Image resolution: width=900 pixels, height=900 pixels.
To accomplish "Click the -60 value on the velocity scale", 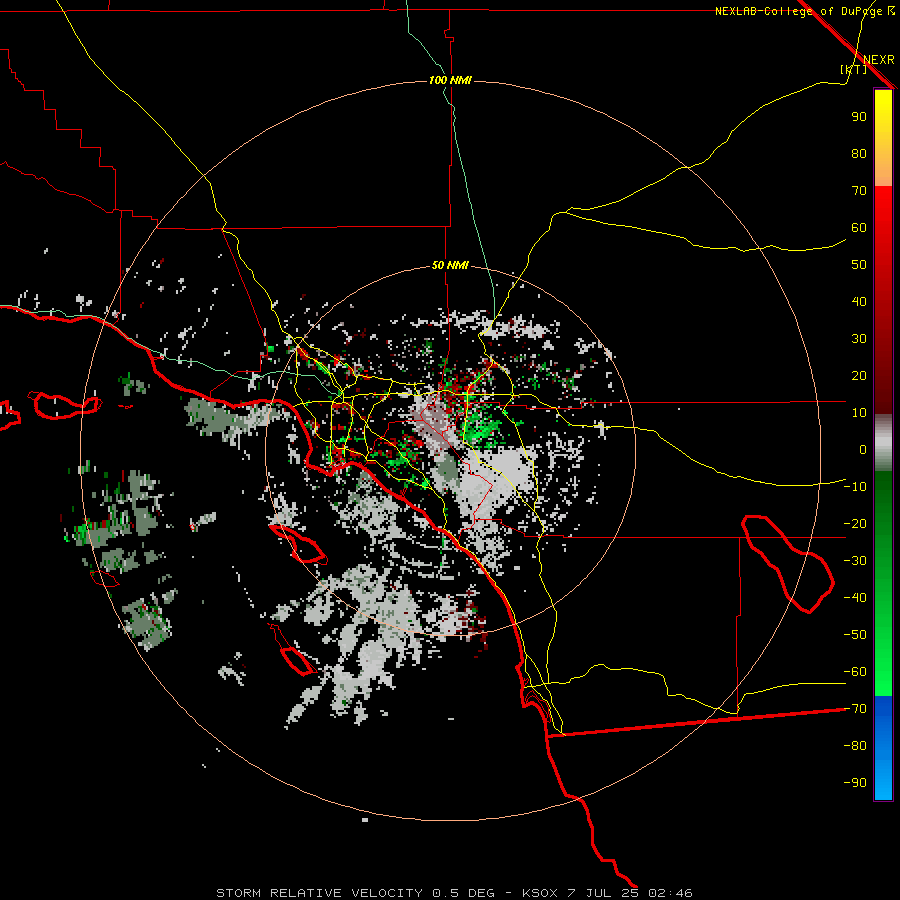I will [x=855, y=672].
